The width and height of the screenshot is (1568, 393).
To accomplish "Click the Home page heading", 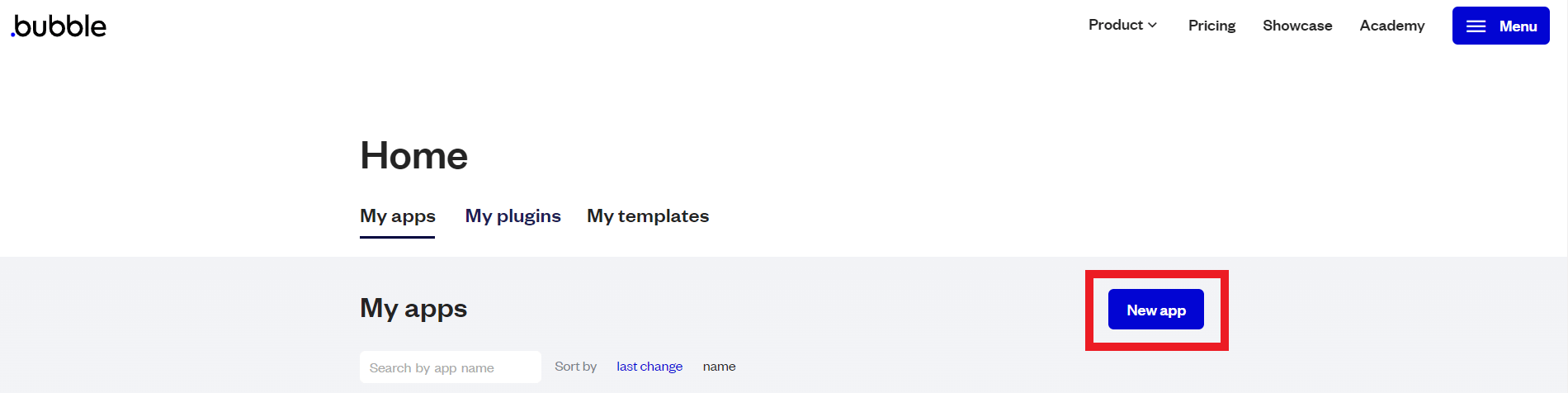I will pyautogui.click(x=413, y=155).
